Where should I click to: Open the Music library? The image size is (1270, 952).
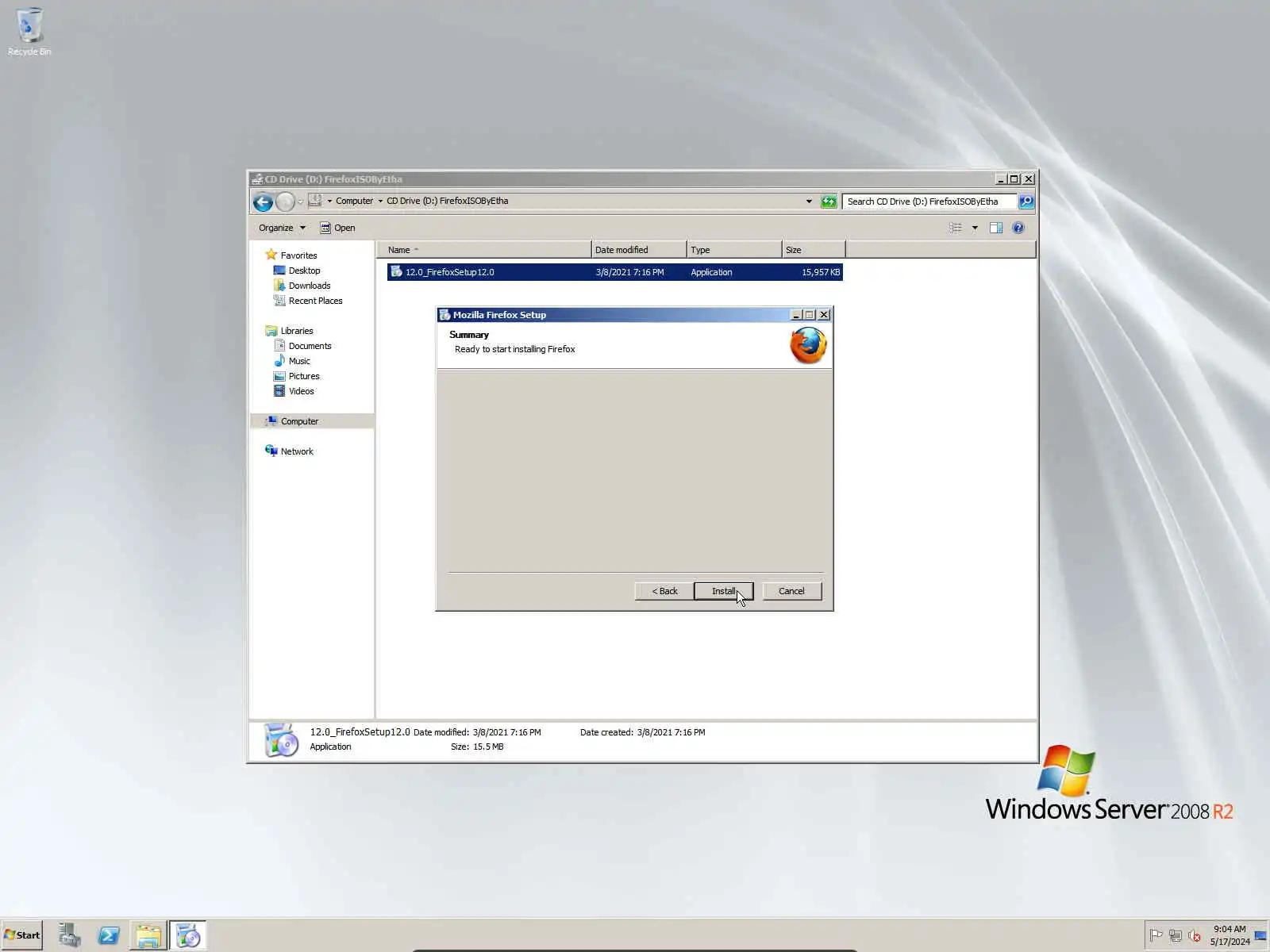click(299, 361)
